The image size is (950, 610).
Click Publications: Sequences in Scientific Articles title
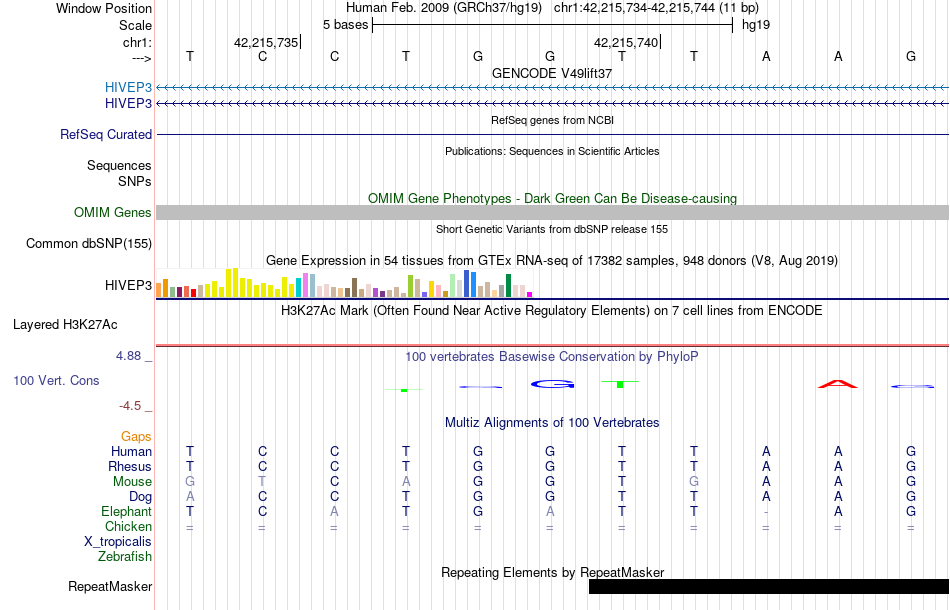pos(552,151)
